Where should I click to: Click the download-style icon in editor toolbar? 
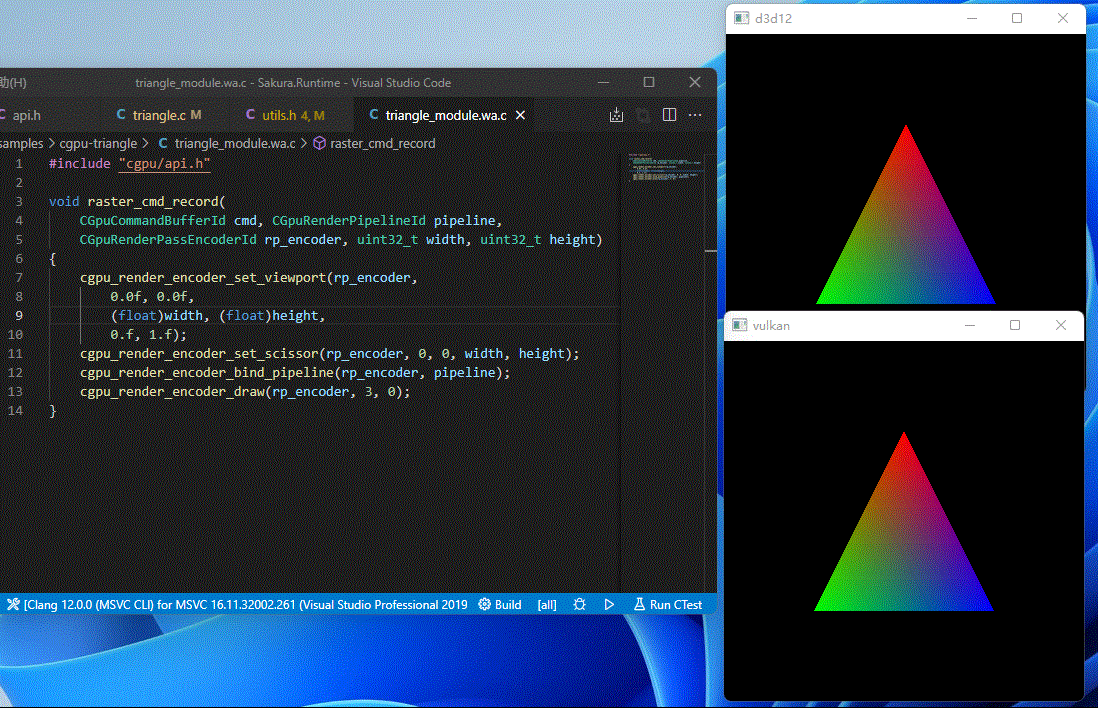617,115
